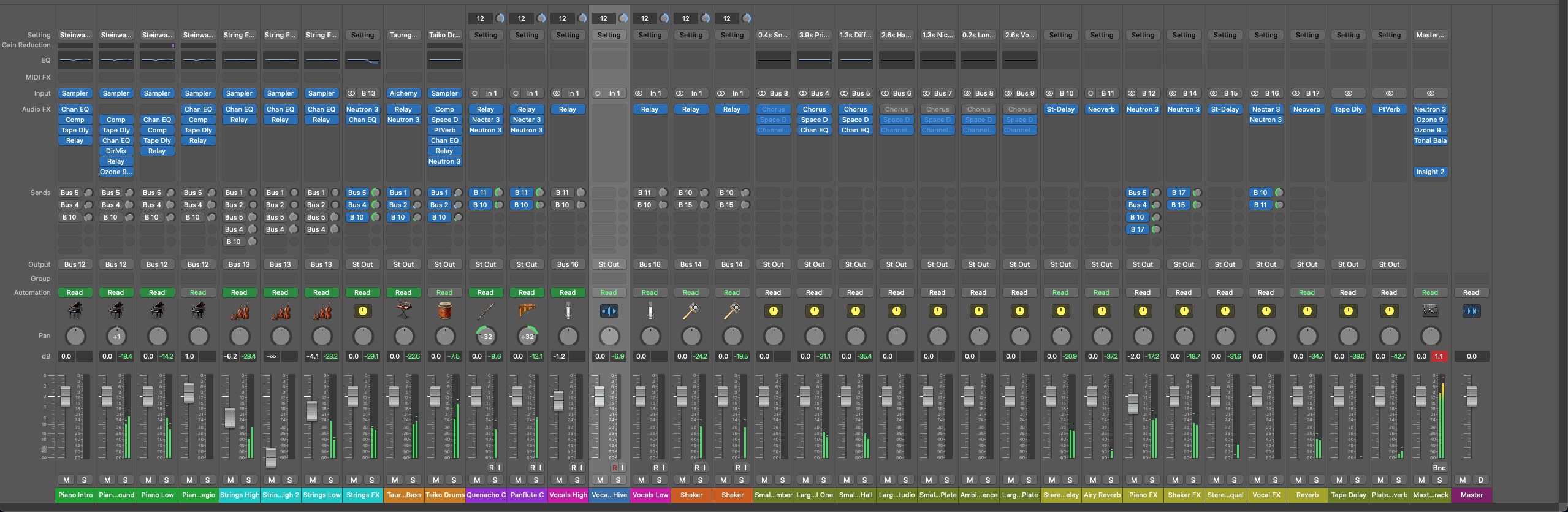Open the Insight 2 plugin on Mast...rack

[x=1430, y=172]
